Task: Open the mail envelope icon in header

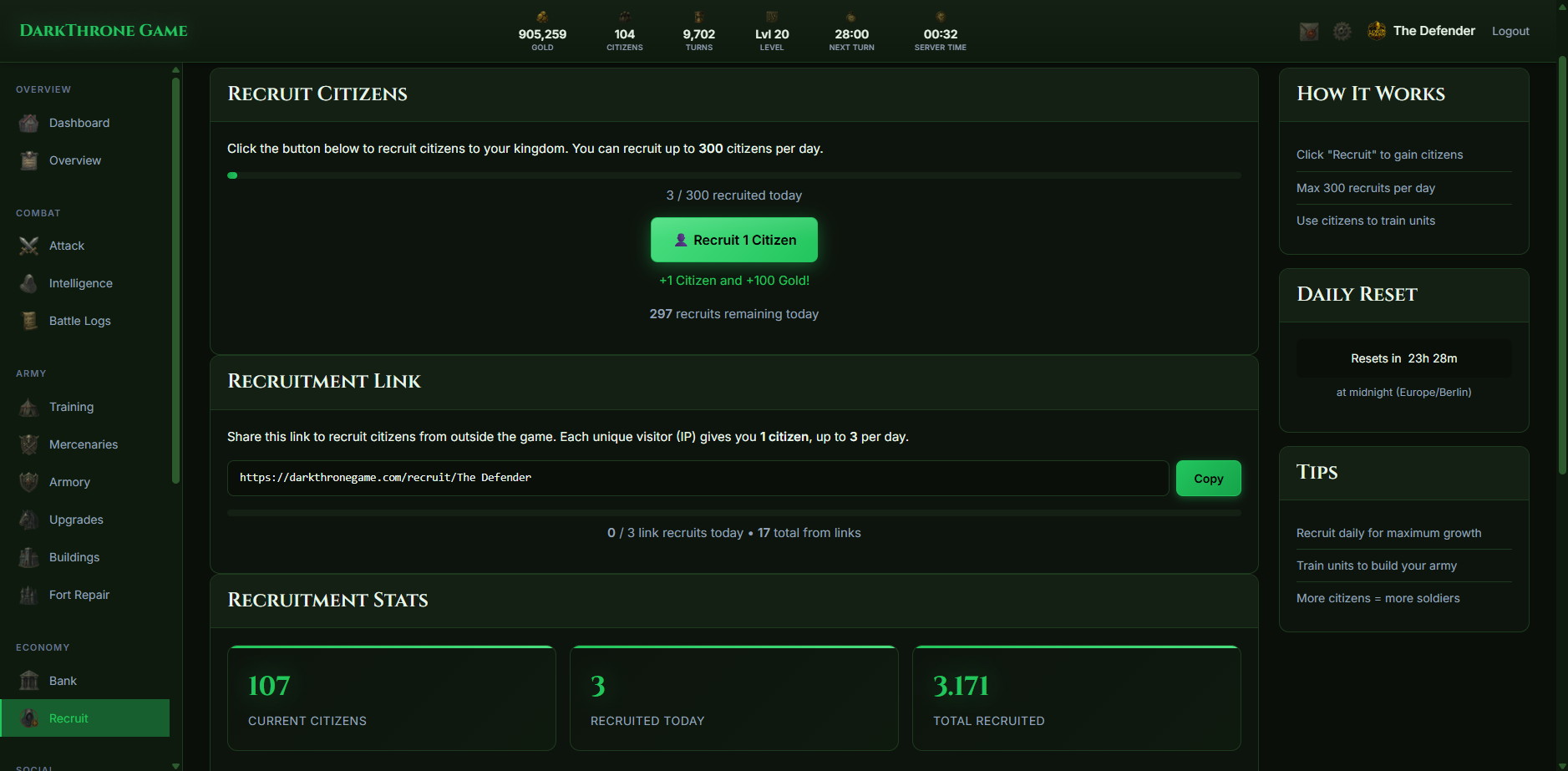Action: [1308, 32]
